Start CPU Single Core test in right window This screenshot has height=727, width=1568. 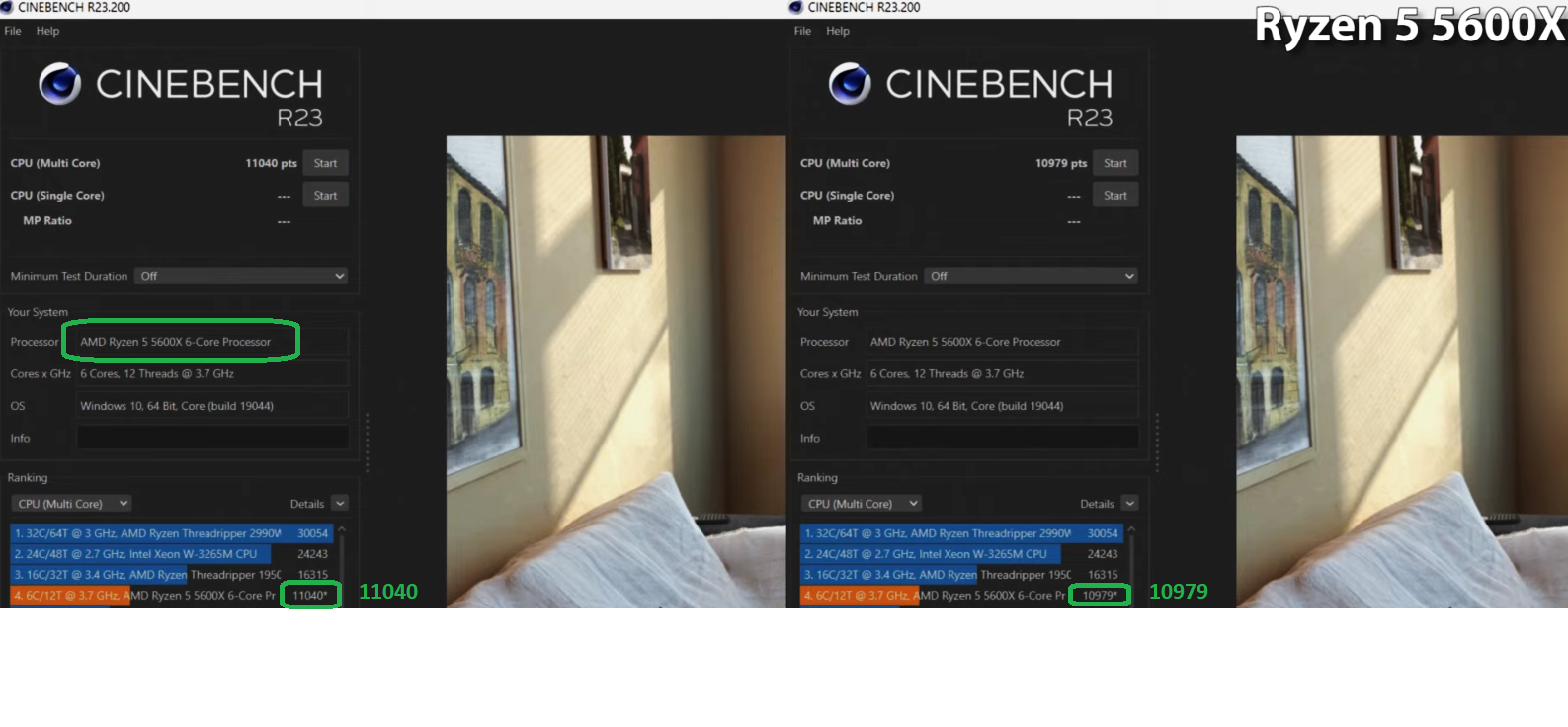coord(1115,196)
